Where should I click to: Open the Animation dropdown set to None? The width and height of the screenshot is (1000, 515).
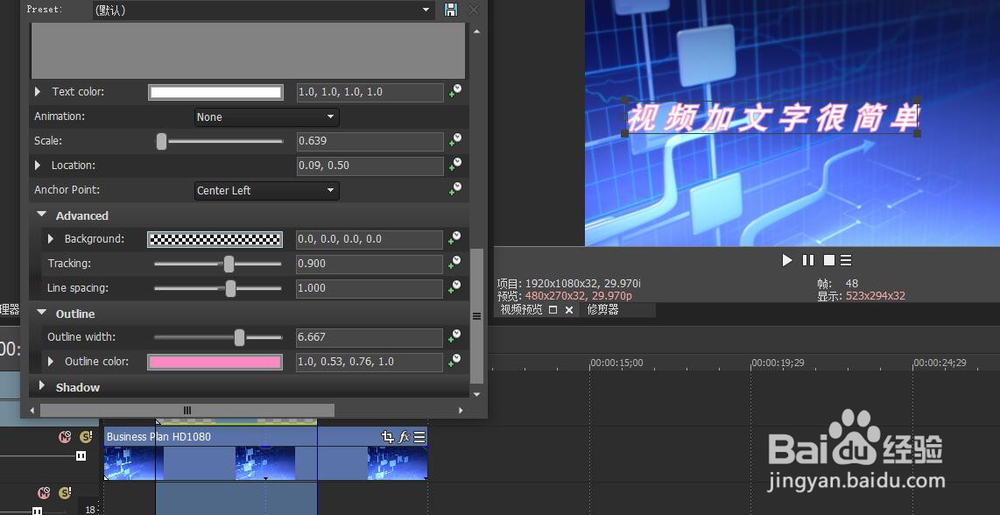tap(267, 117)
